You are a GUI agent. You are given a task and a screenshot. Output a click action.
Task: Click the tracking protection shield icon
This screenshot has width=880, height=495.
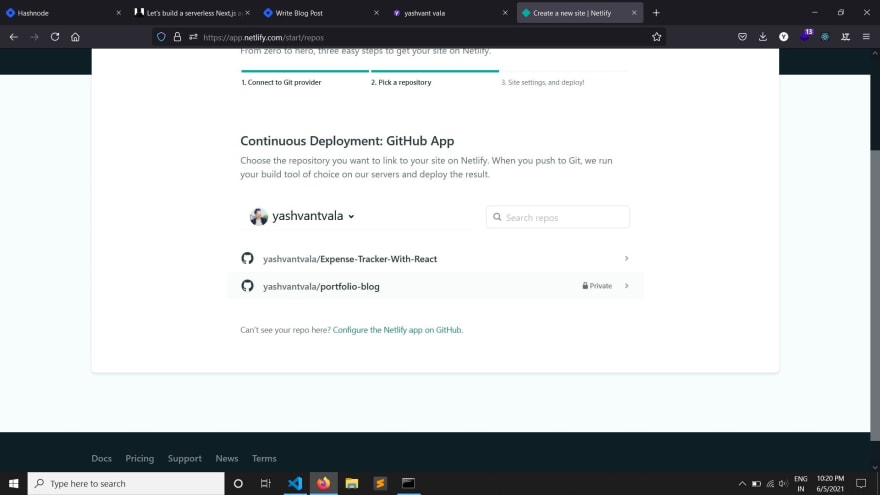click(x=161, y=37)
